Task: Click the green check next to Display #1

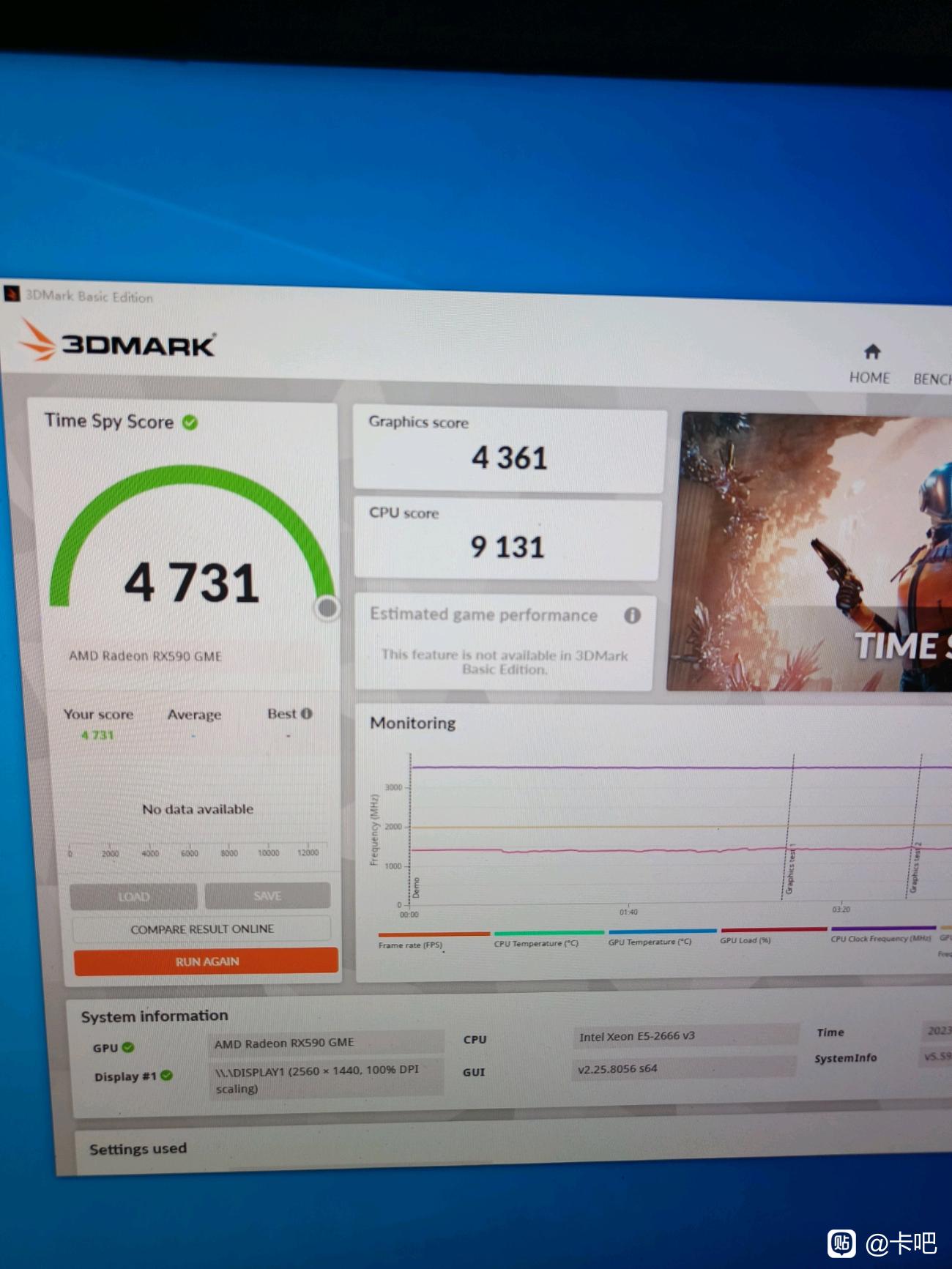Action: coord(166,1076)
